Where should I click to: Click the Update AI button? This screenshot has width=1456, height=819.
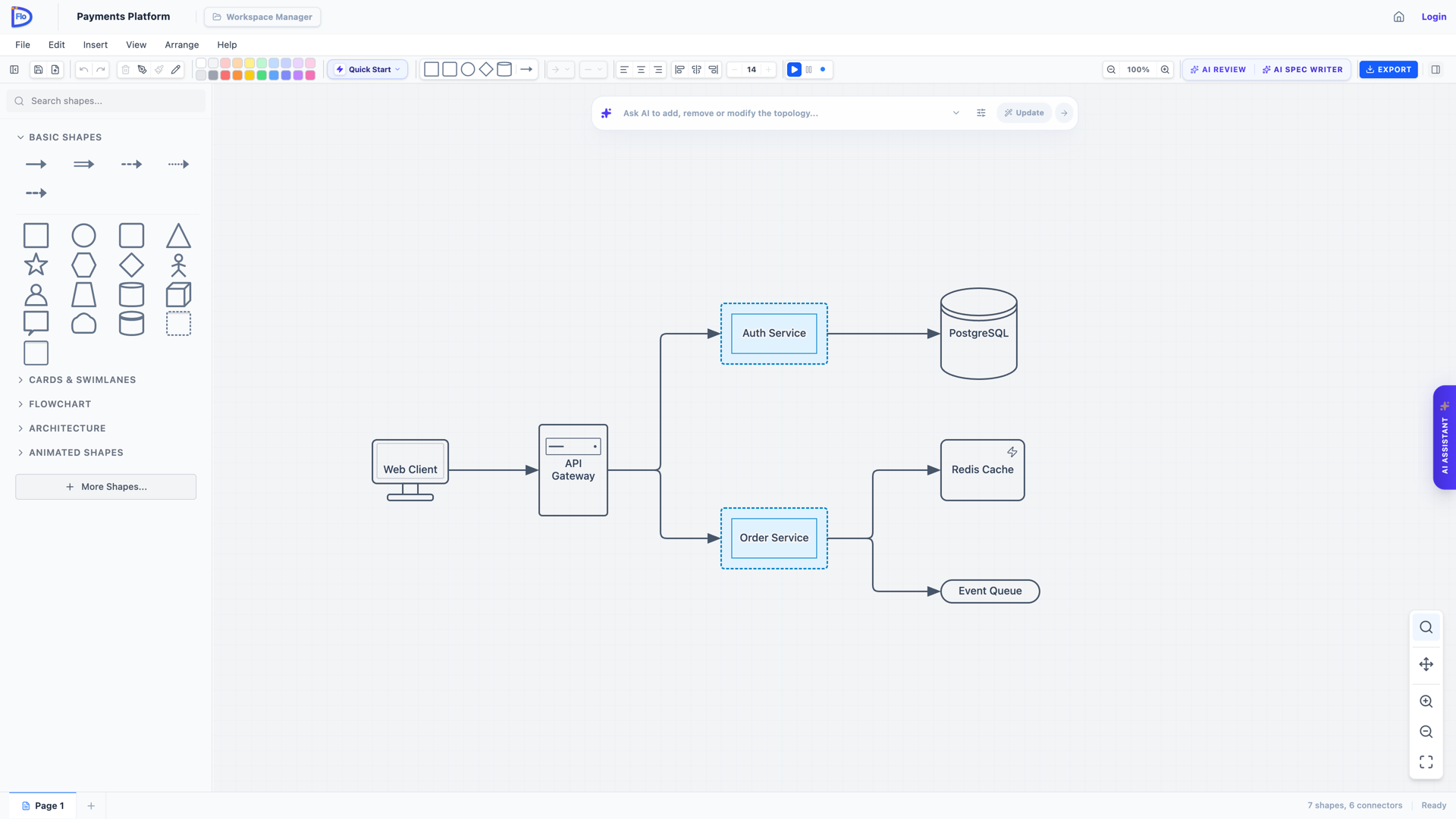[x=1025, y=113]
